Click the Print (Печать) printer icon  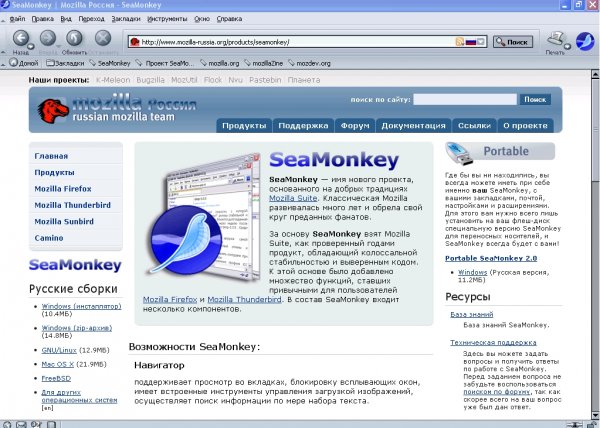556,39
